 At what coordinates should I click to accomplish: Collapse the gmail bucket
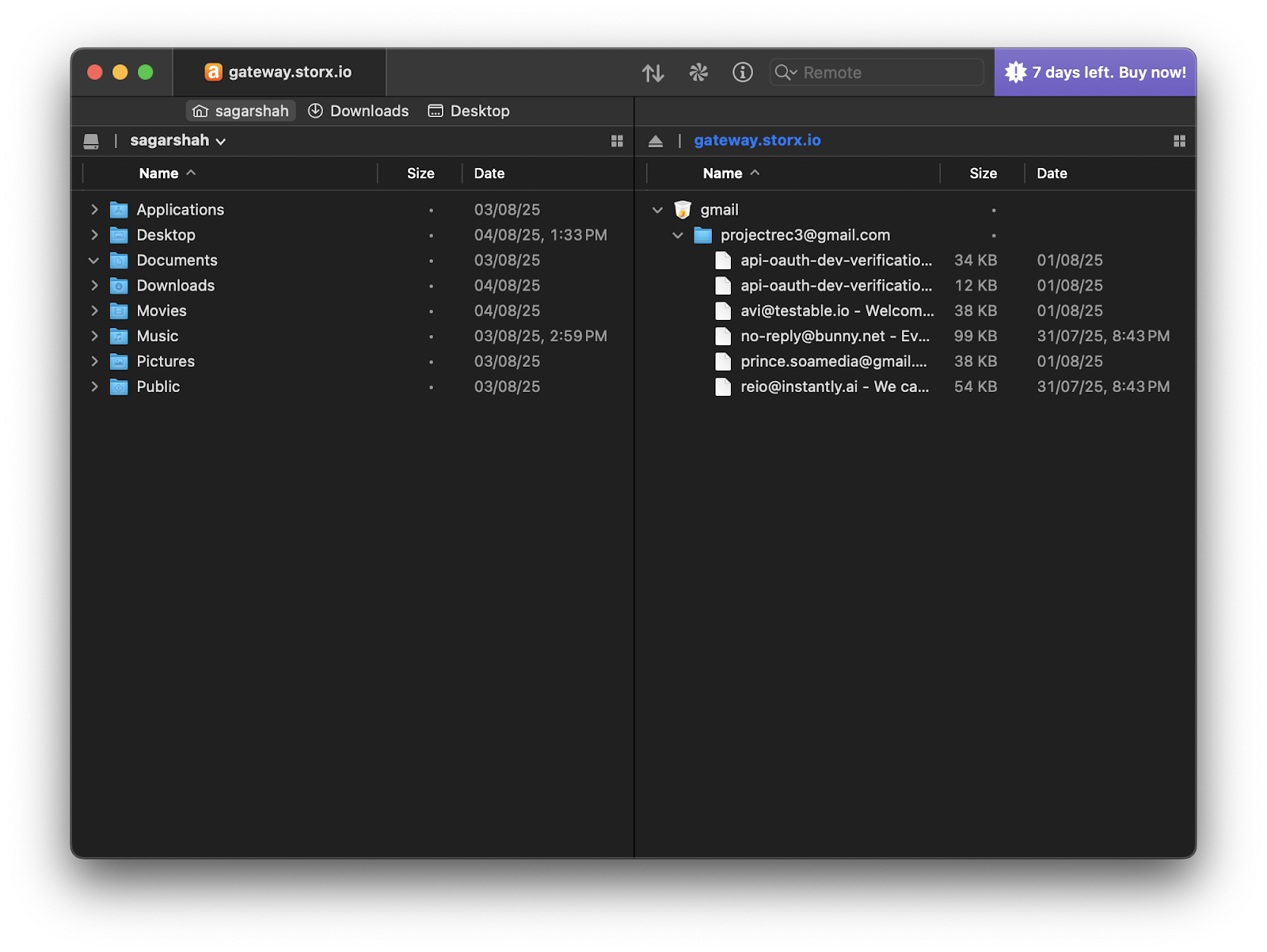pos(657,210)
